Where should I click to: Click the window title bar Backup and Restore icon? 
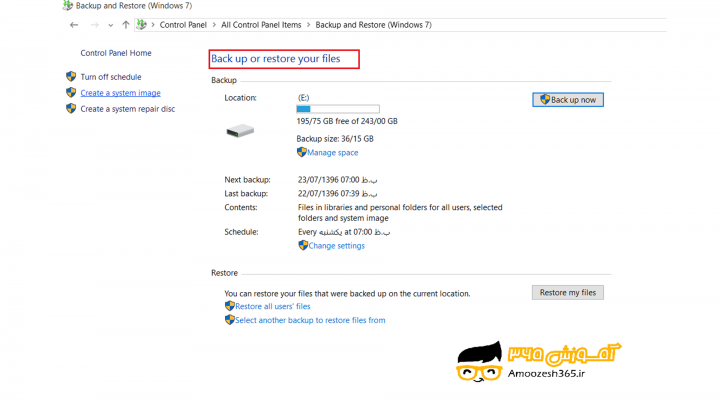click(68, 6)
